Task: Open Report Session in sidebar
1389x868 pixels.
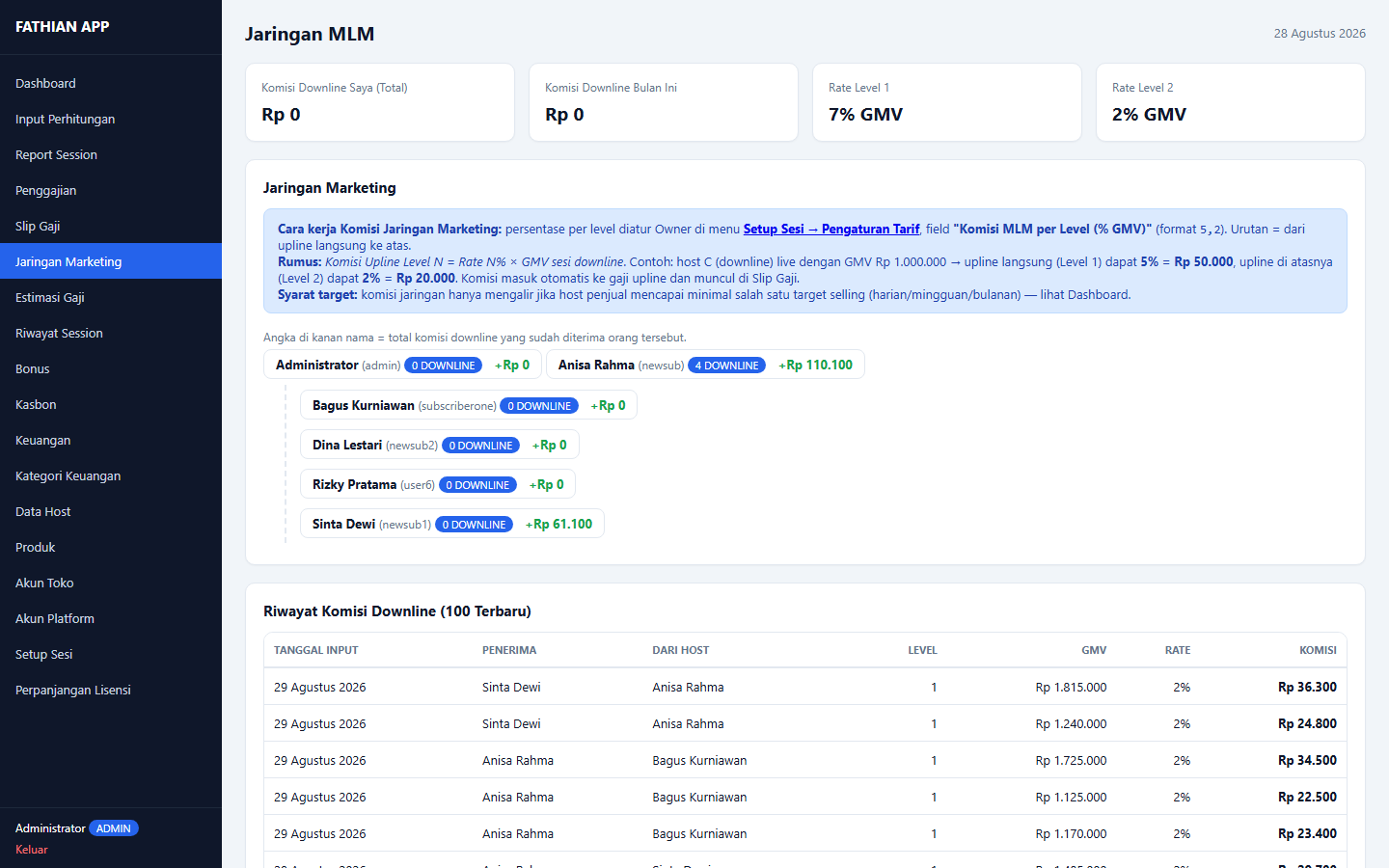Action: [111, 155]
